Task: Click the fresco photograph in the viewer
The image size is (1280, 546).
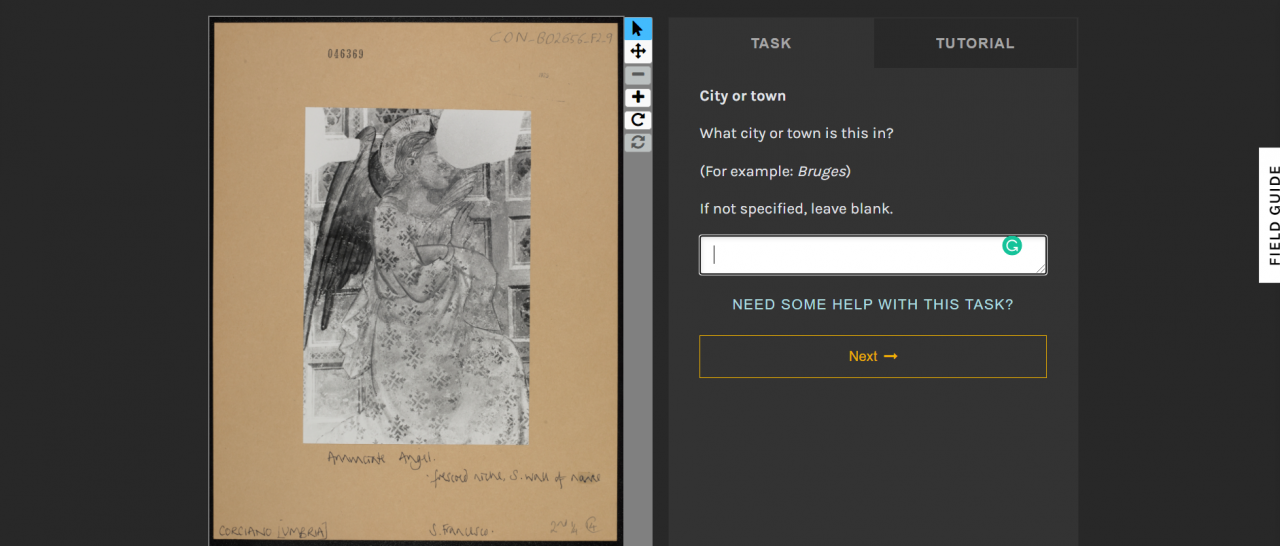Action: point(417,275)
